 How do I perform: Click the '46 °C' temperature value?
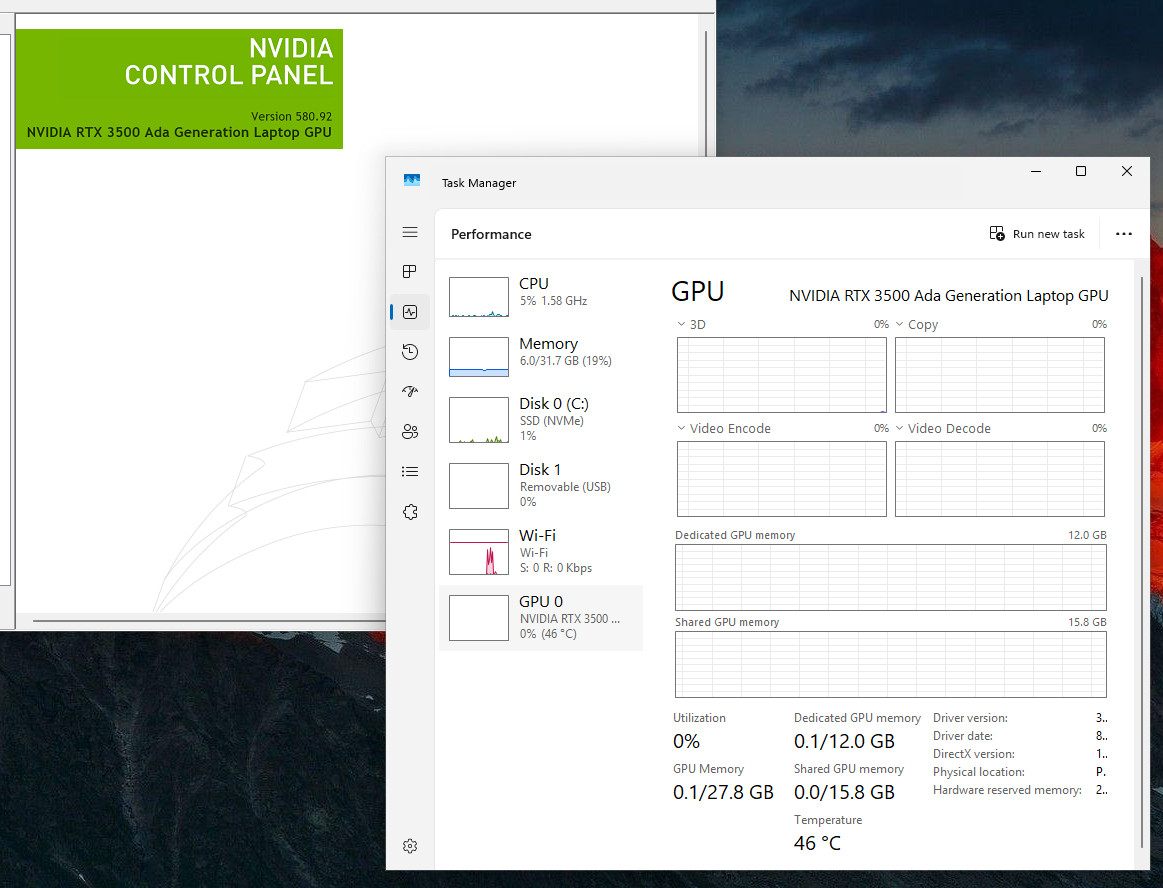pyautogui.click(x=817, y=843)
